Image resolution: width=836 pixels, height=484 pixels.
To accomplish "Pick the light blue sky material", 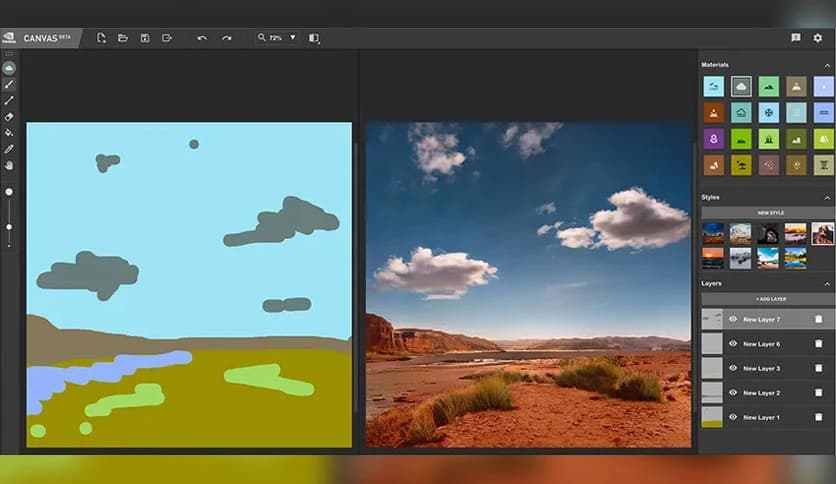I will tap(713, 86).
